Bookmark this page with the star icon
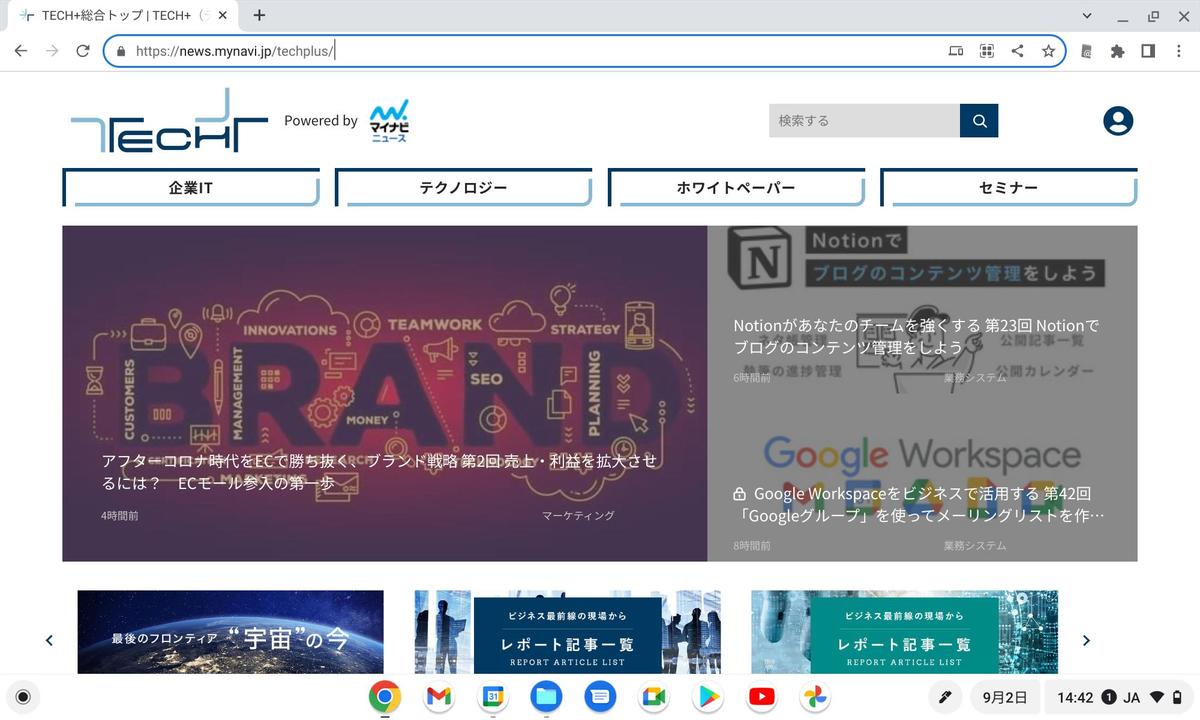Screen dimensions: 1200x720 (x=1048, y=51)
